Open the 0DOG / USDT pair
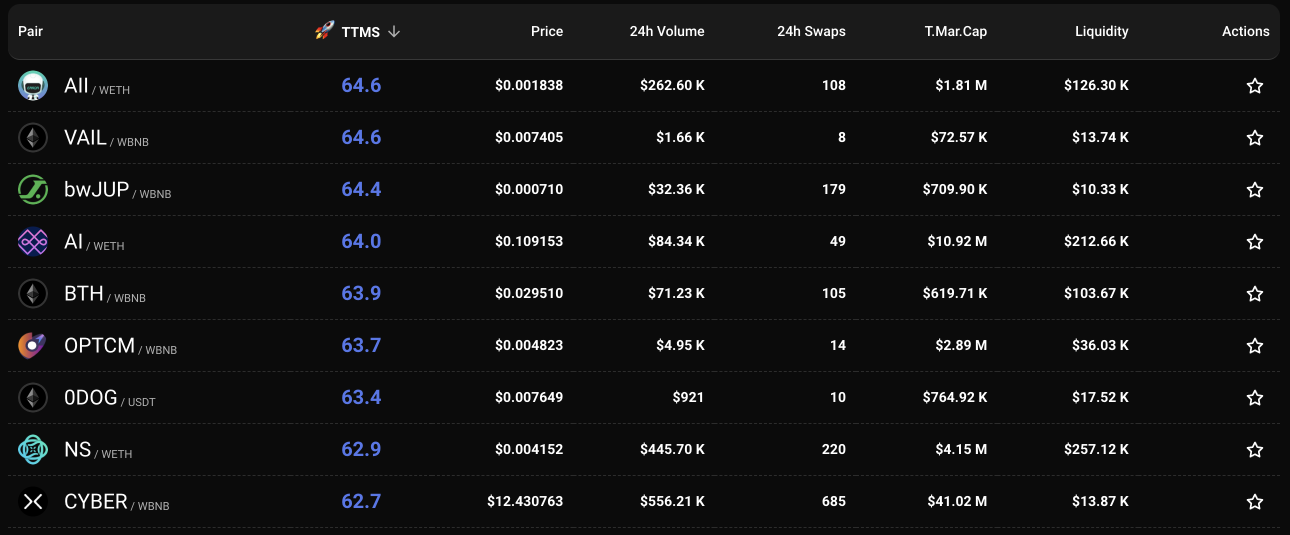 click(x=91, y=398)
